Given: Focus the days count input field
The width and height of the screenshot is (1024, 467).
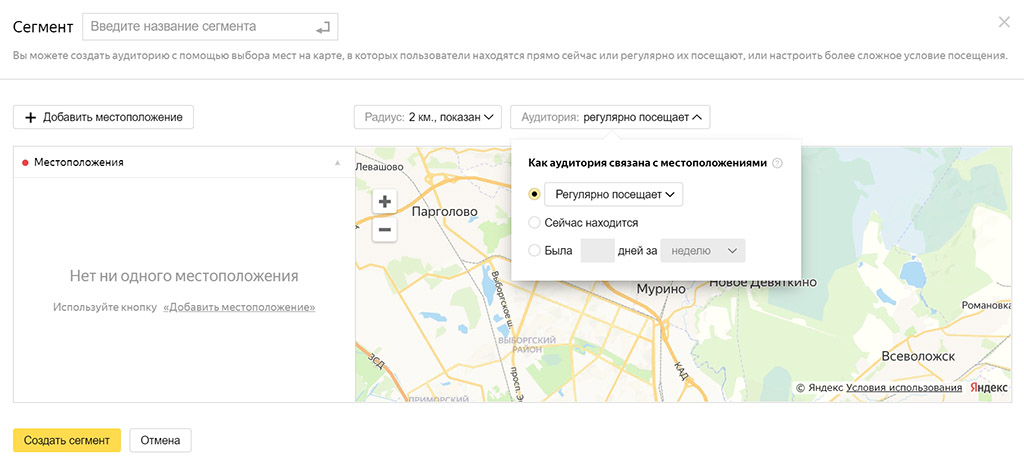Looking at the screenshot, I should 597,251.
